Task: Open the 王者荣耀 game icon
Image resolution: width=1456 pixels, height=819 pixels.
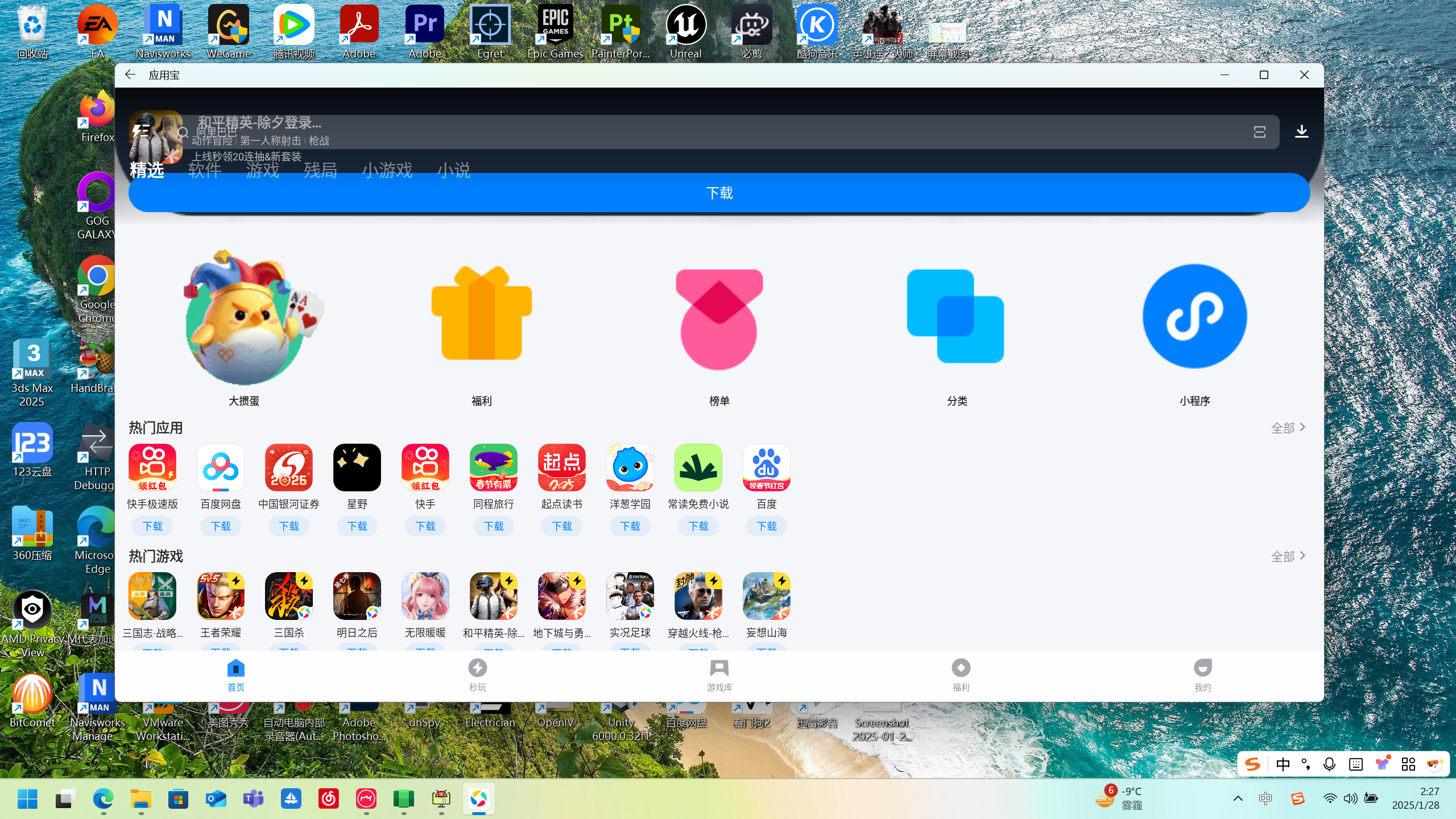Action: [221, 596]
